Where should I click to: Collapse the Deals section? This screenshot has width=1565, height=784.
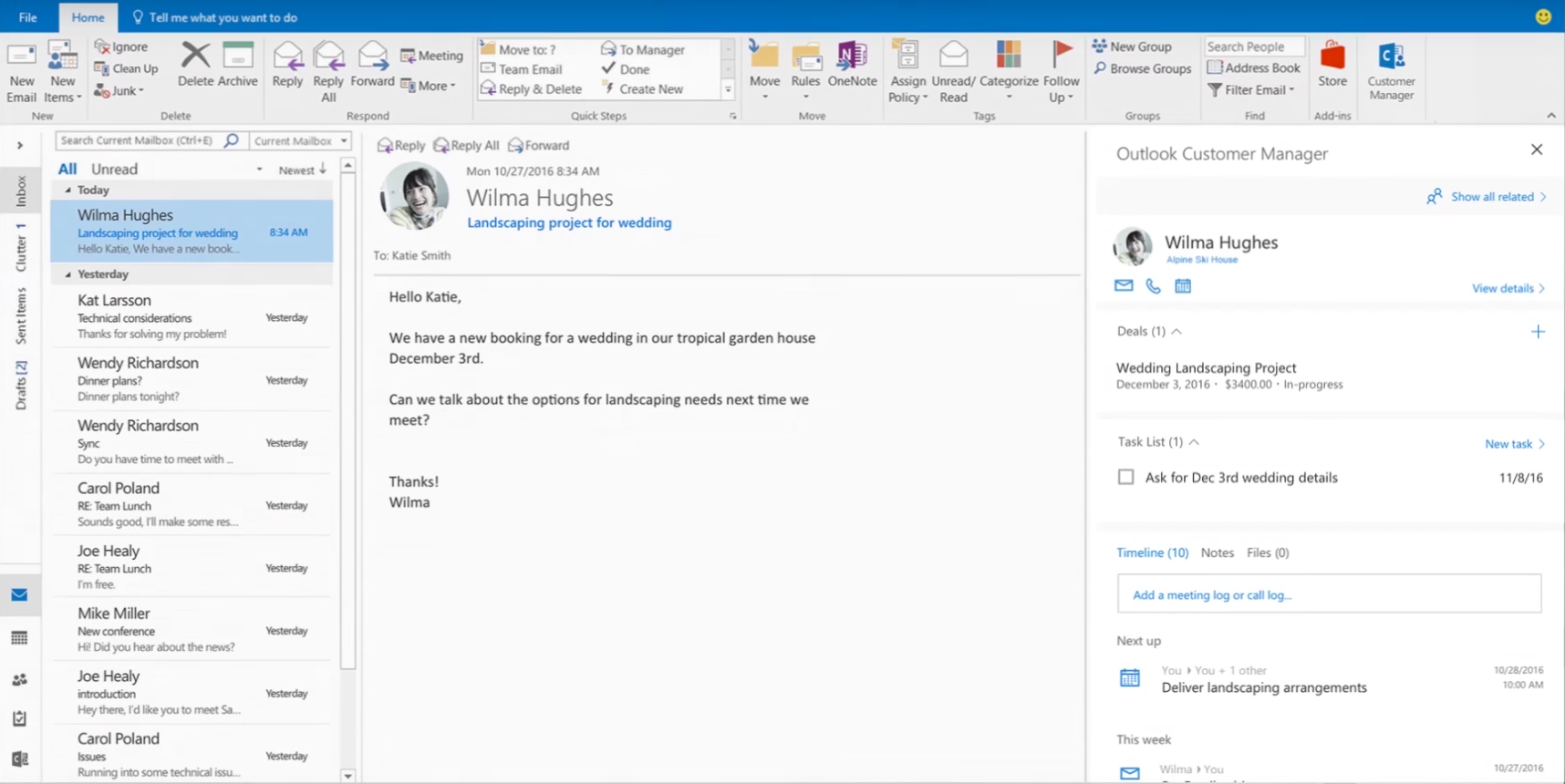point(1176,332)
